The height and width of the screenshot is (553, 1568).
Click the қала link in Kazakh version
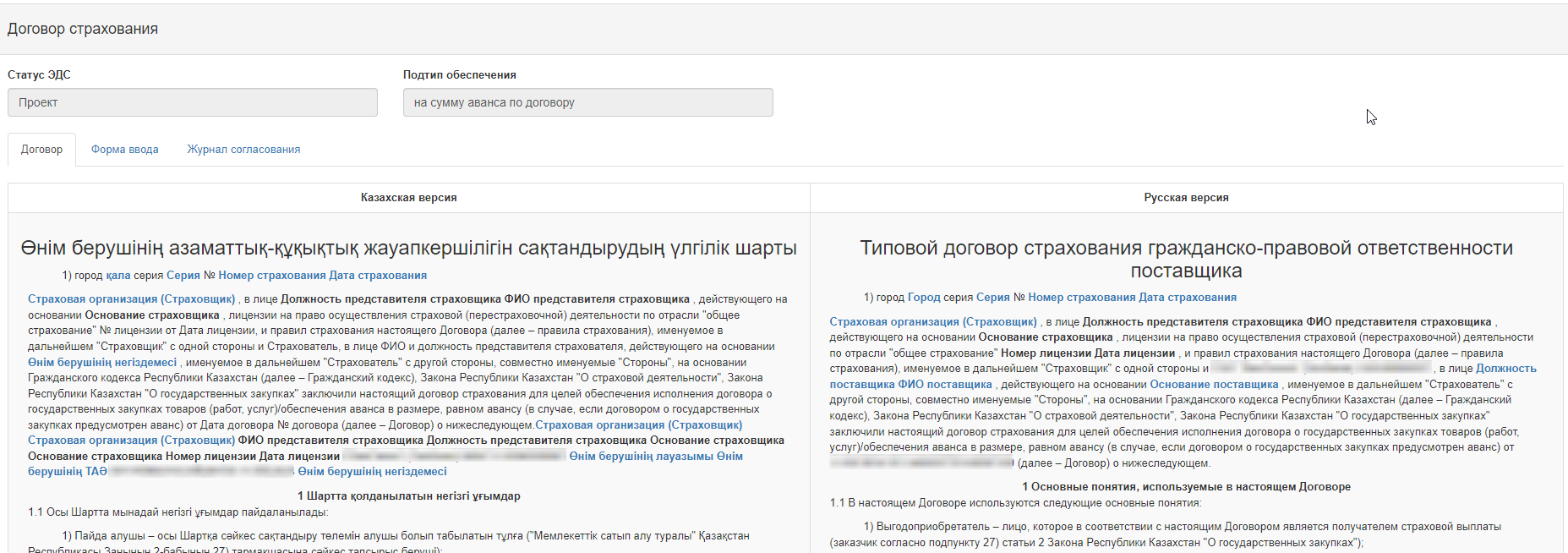point(117,276)
